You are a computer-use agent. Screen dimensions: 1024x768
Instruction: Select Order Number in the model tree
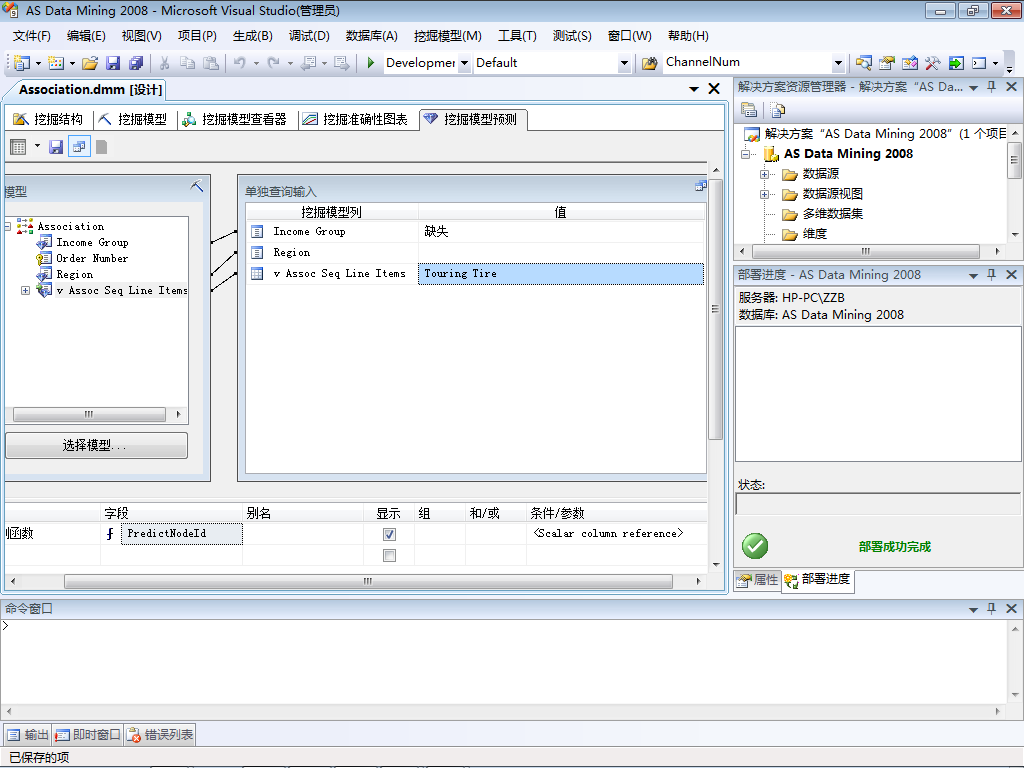point(92,259)
